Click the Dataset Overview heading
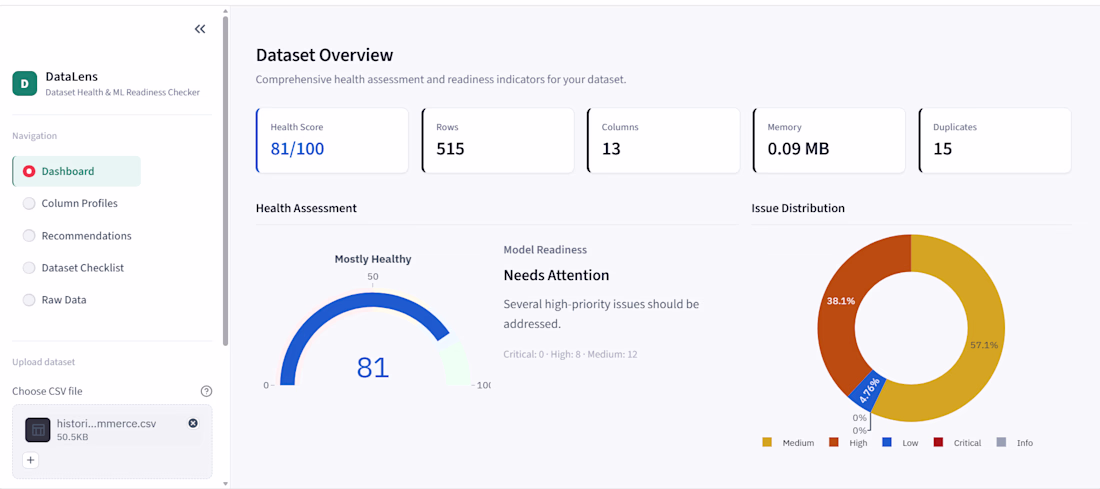The height and width of the screenshot is (489, 1100). (x=324, y=55)
